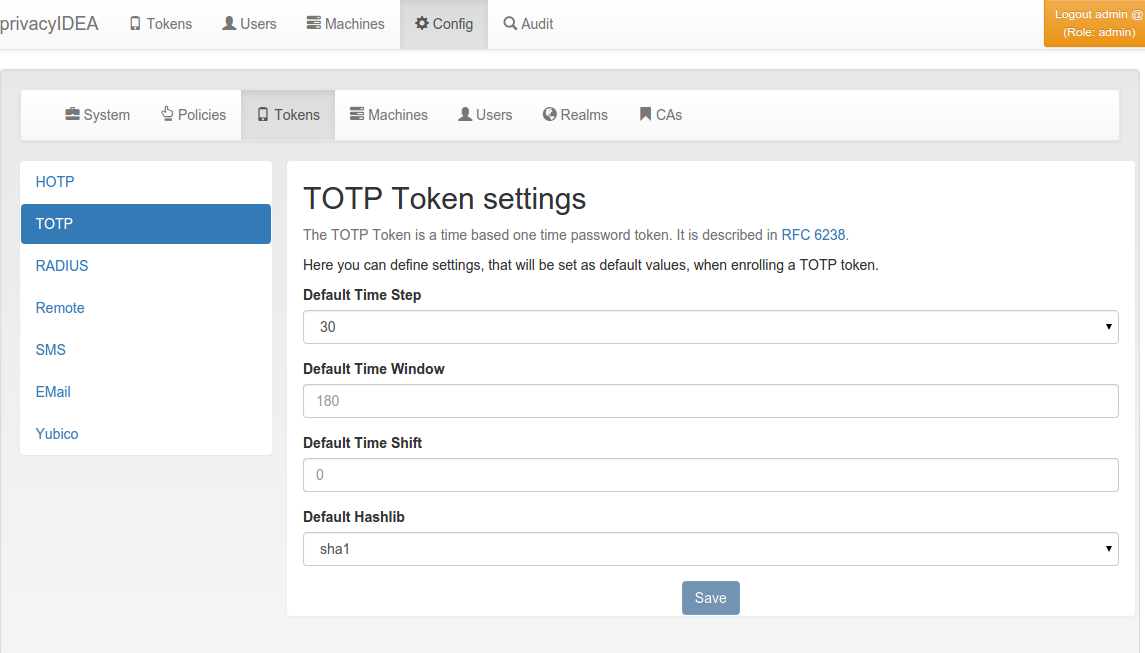Follow the RFC 6238 link

pyautogui.click(x=813, y=235)
